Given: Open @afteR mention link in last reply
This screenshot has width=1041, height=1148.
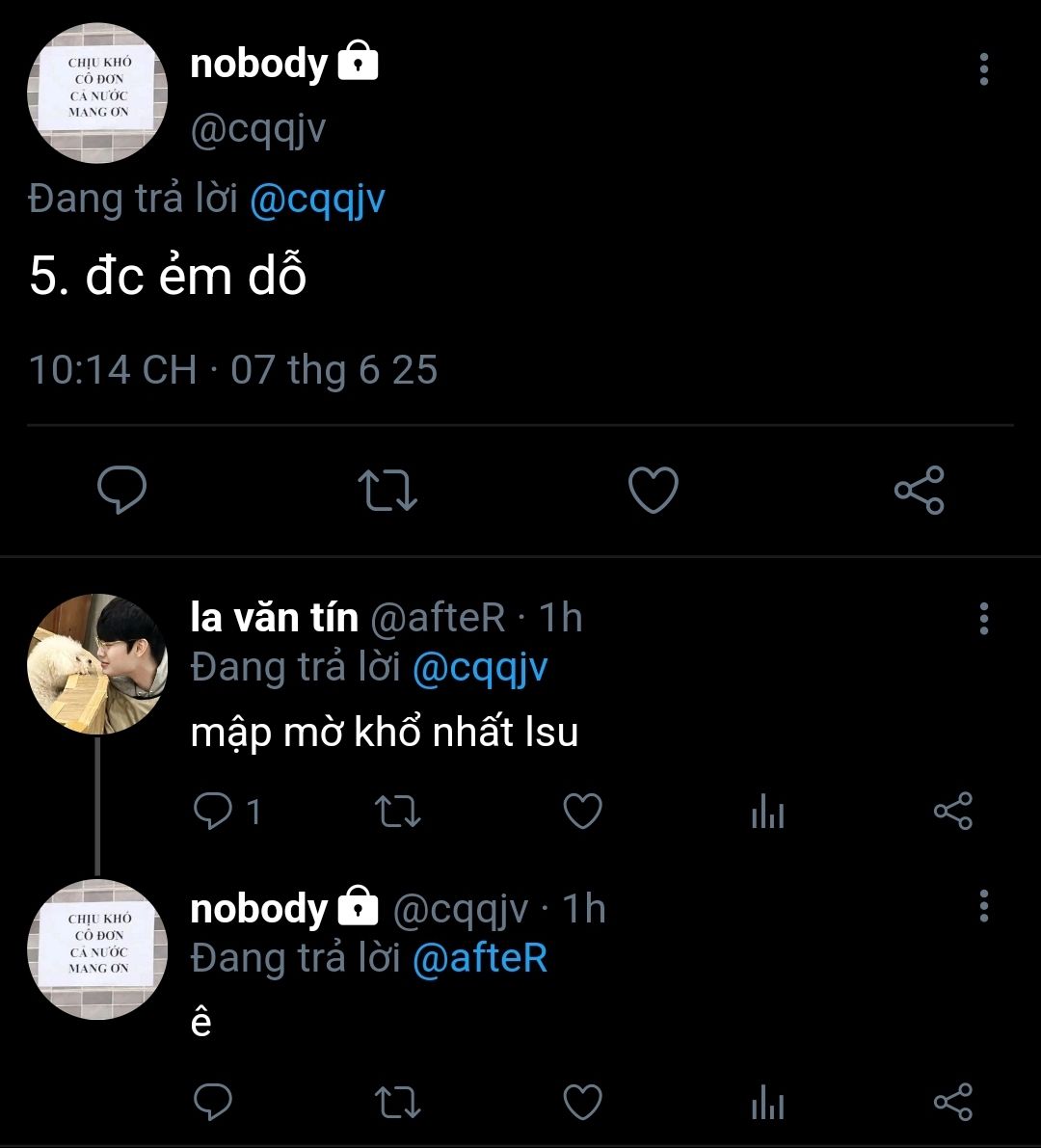Looking at the screenshot, I should pos(480,959).
